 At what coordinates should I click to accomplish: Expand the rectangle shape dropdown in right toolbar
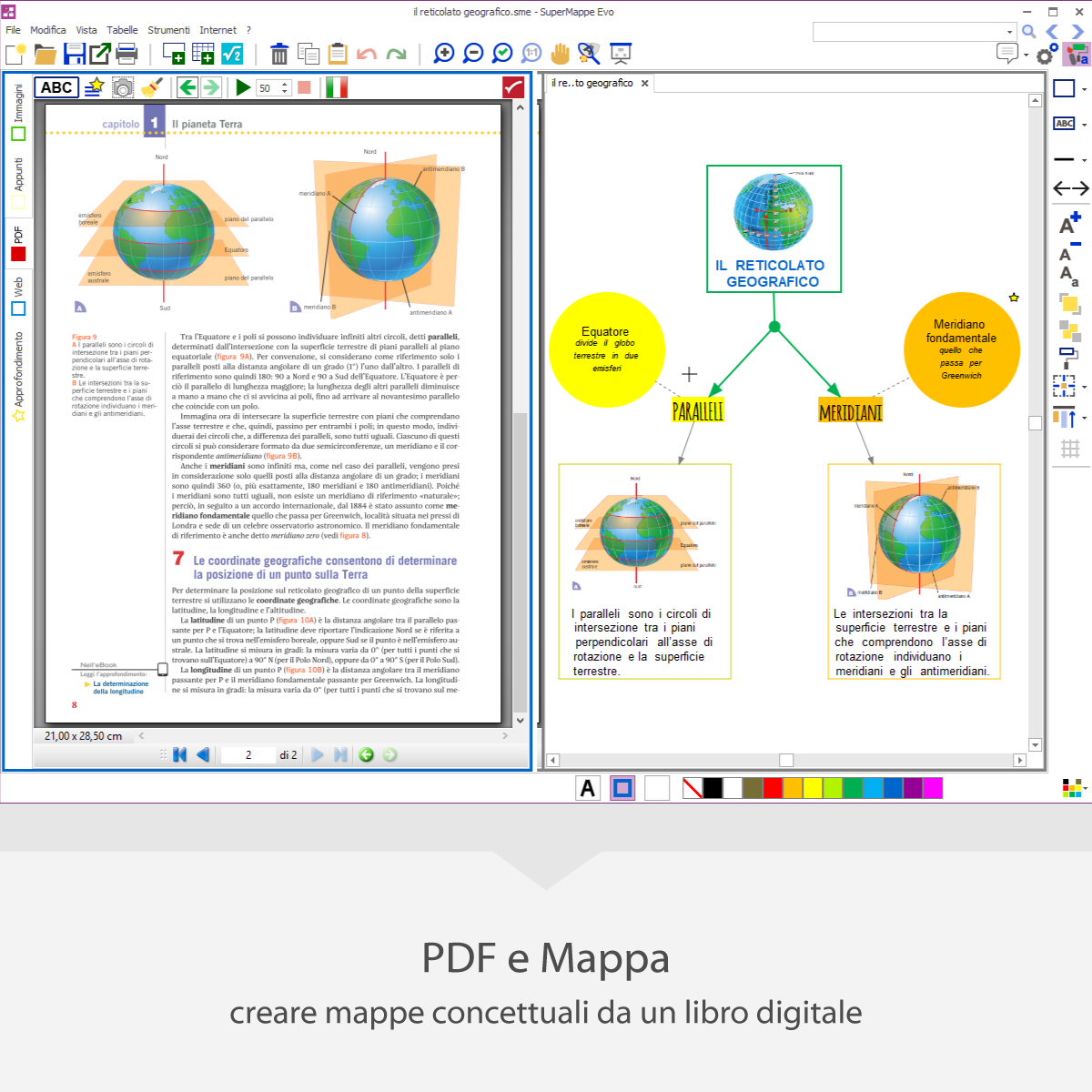click(1084, 89)
